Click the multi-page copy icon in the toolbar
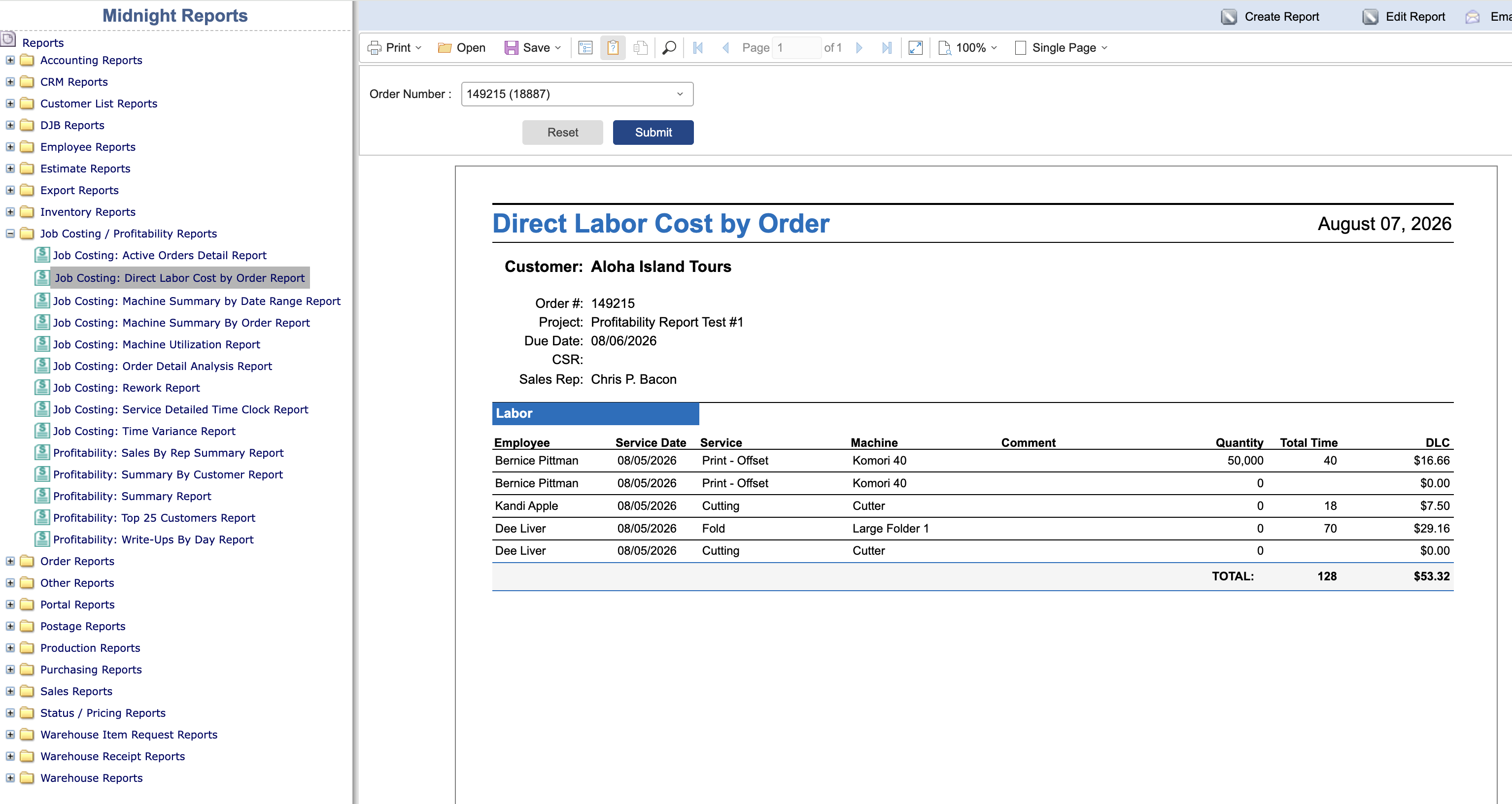The height and width of the screenshot is (804, 1512). pos(640,47)
